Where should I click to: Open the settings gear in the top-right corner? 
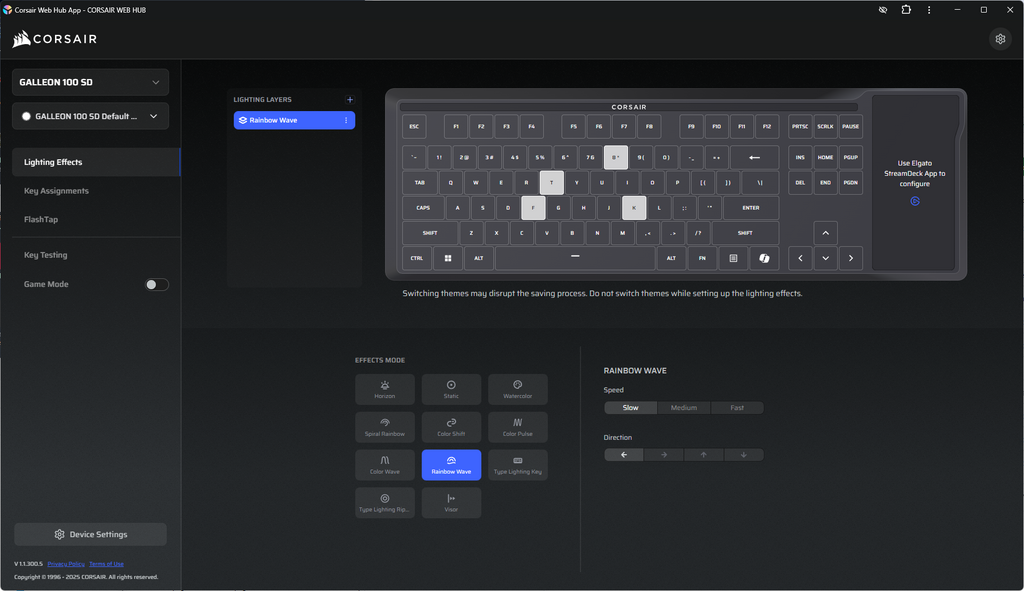pos(999,39)
